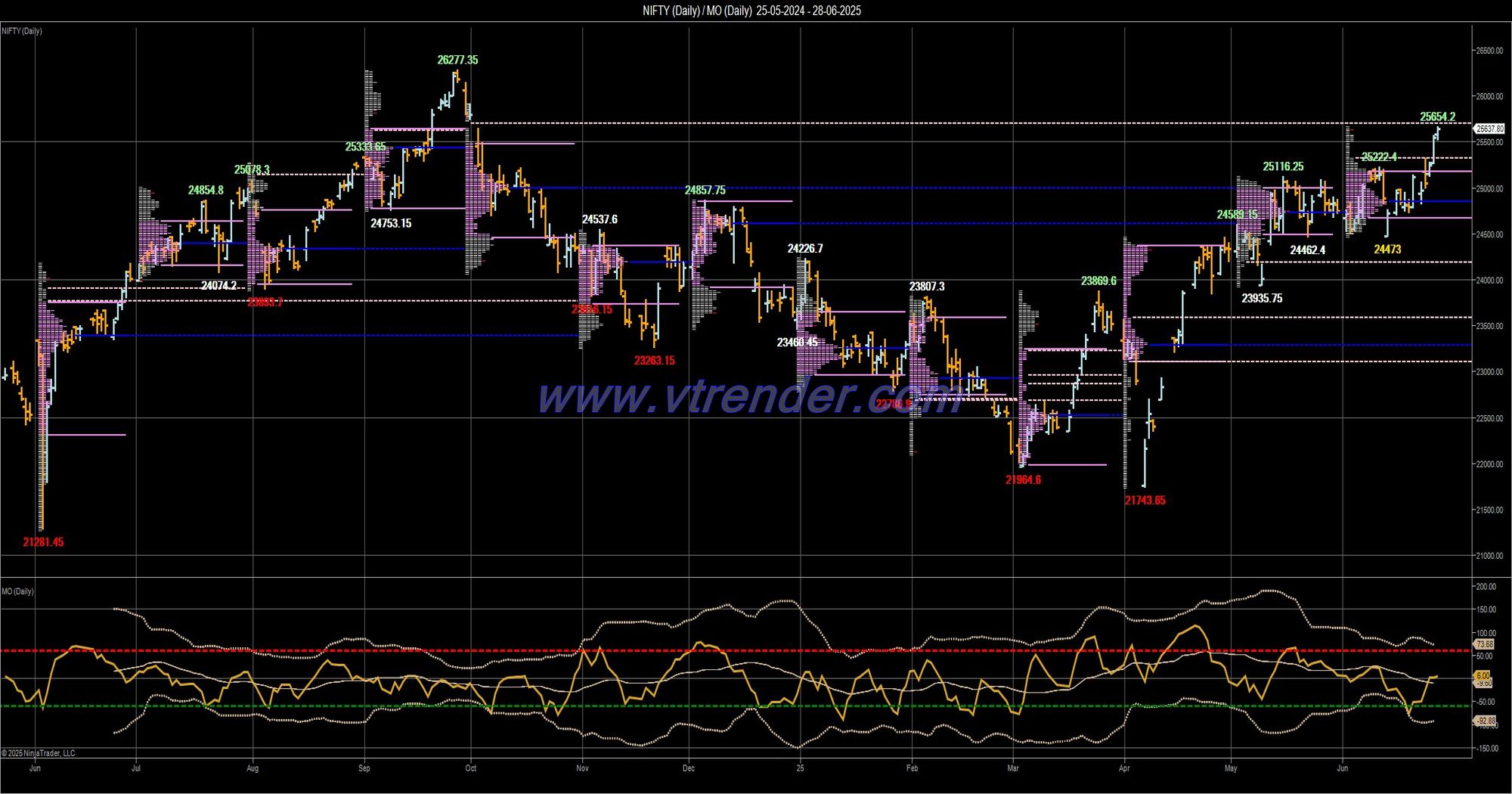
Task: Click the 22000.00 price axis label
Action: pos(1489,464)
